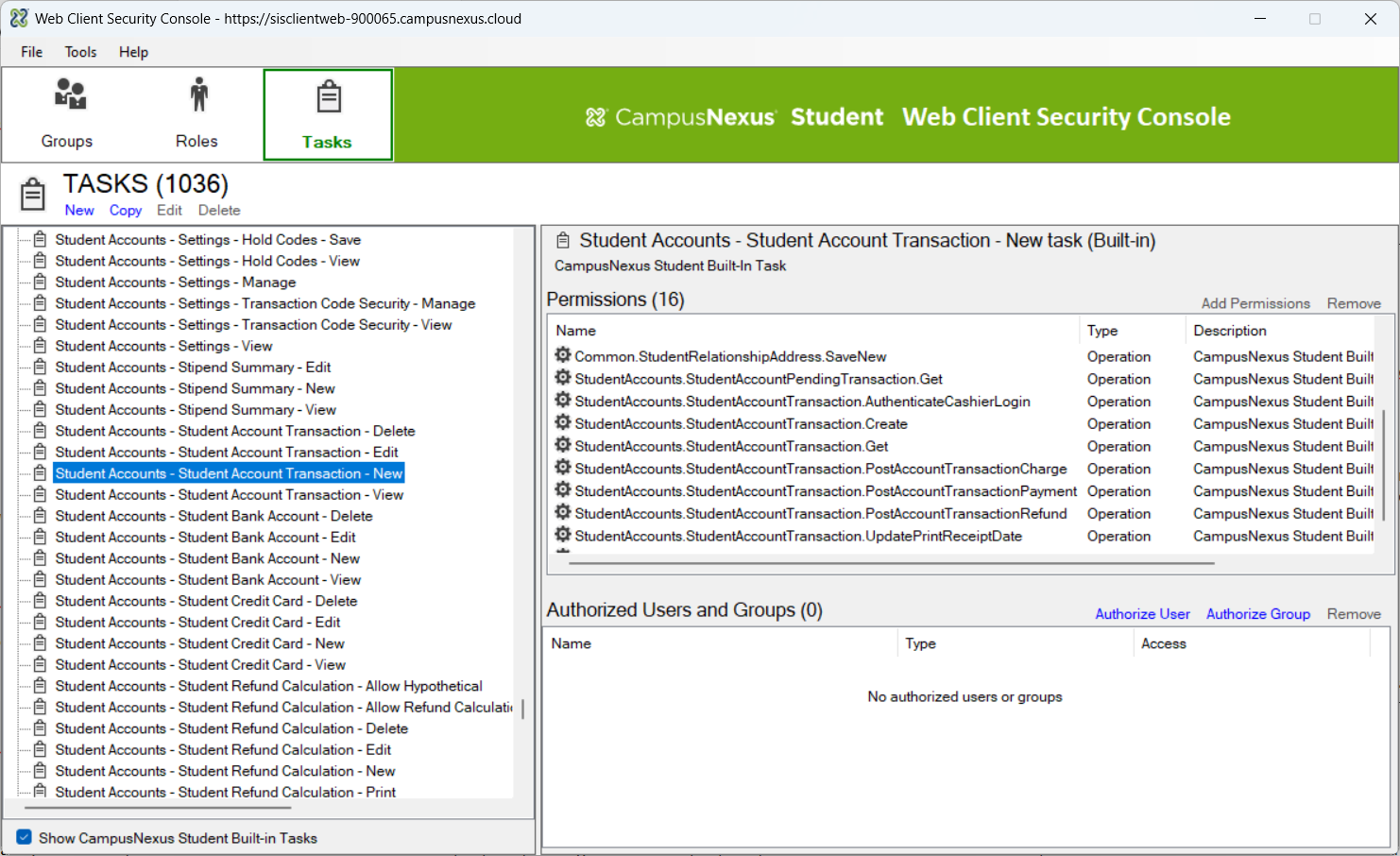Click task icon for Hold Codes - Save
The height and width of the screenshot is (856, 1400).
click(x=40, y=239)
